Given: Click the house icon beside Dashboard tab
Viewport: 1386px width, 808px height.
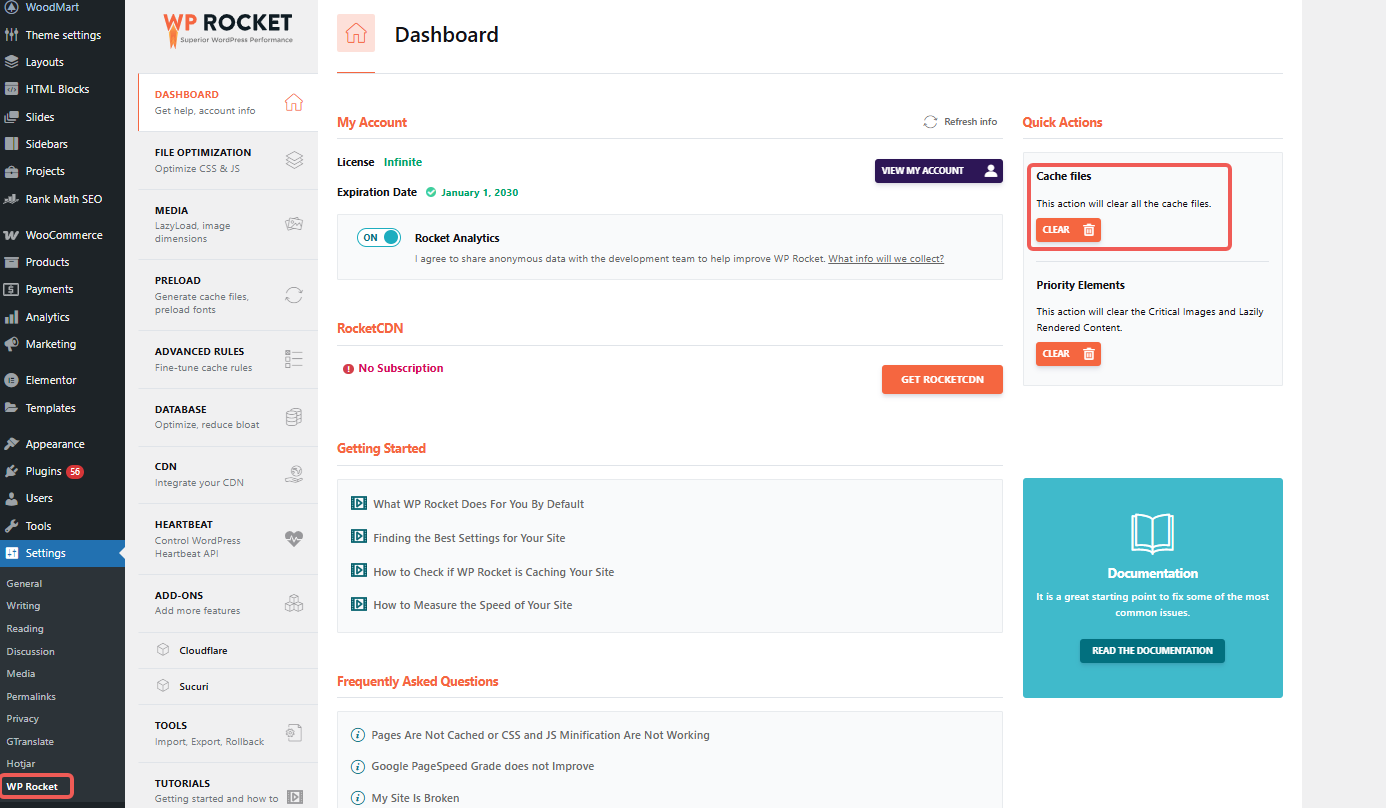Looking at the screenshot, I should tap(294, 102).
